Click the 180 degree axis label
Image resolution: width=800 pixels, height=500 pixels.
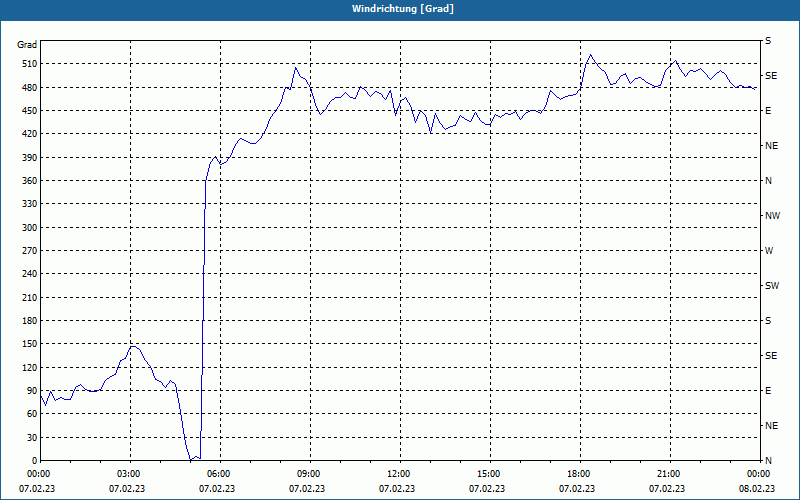click(x=30, y=321)
